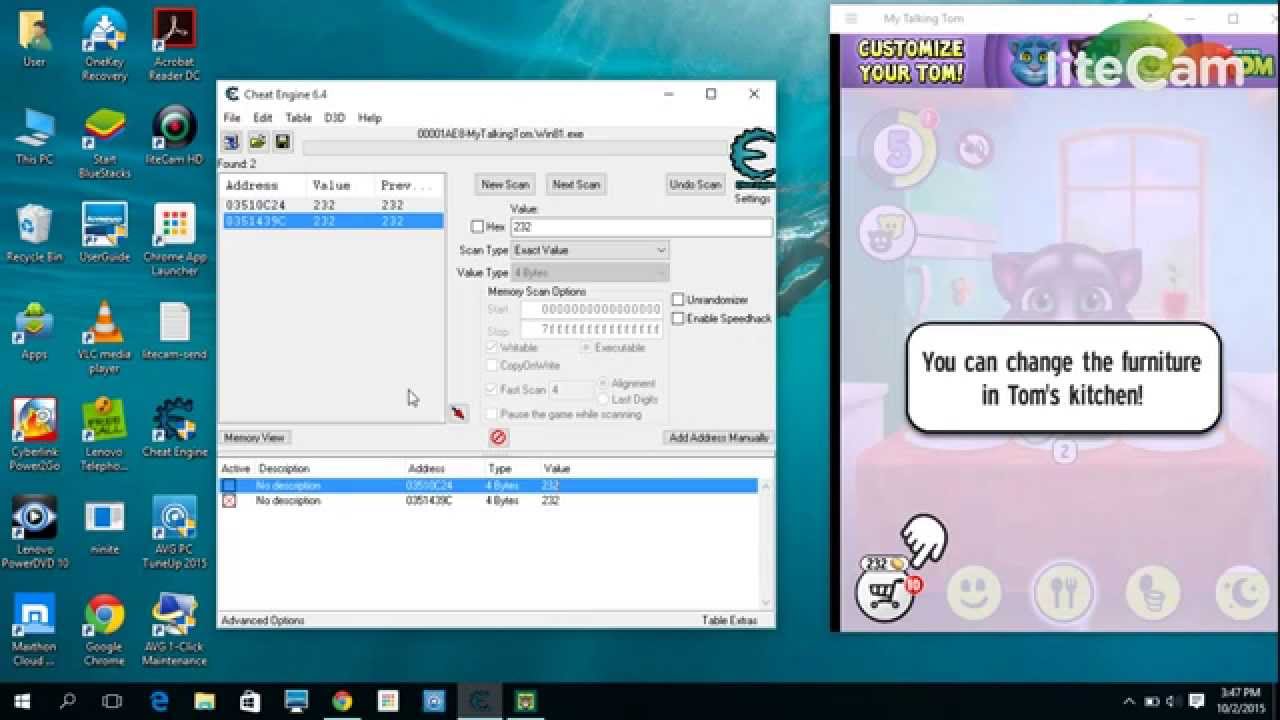Viewport: 1280px width, 720px height.
Task: Click the Windows Start button
Action: (22, 701)
